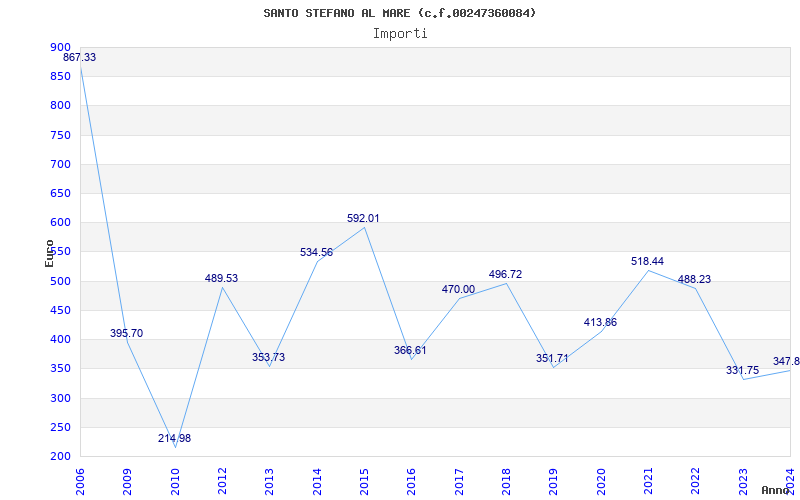Click the 2019 x-axis year label

coord(554,482)
